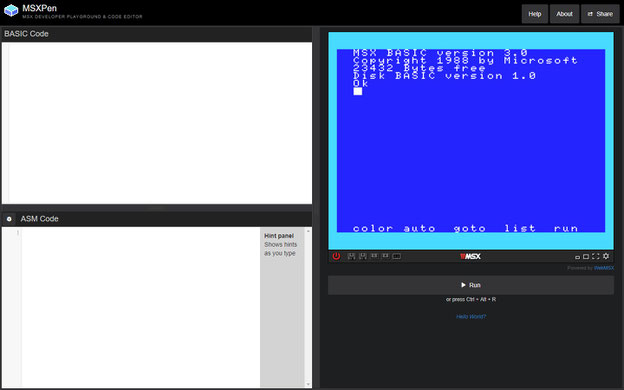The height and width of the screenshot is (390, 624).
Task: Click the ASM Code panel title
Action: (39, 219)
